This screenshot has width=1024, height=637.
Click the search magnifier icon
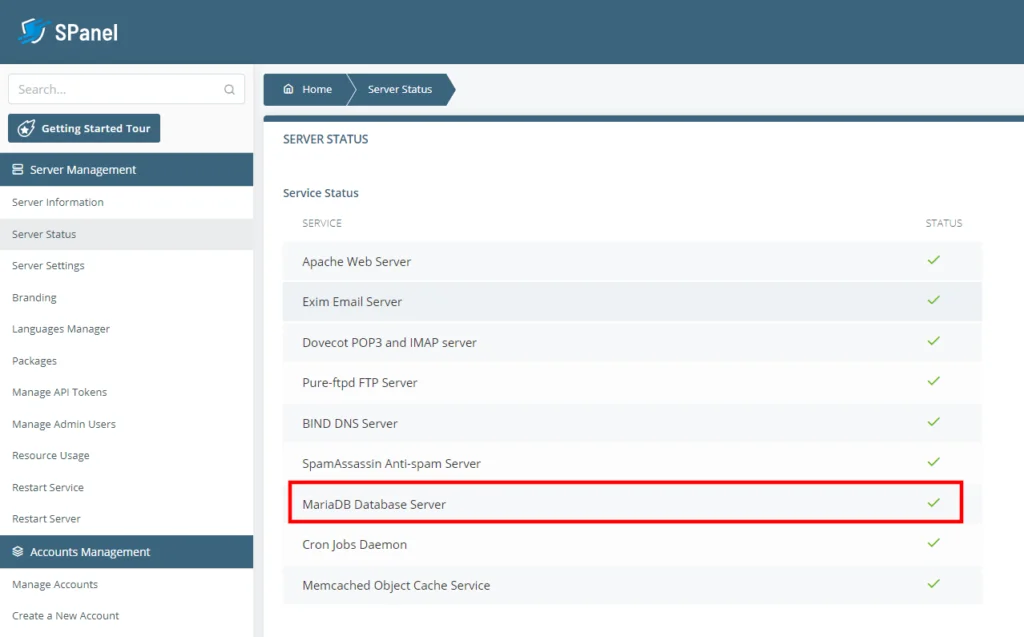point(231,89)
